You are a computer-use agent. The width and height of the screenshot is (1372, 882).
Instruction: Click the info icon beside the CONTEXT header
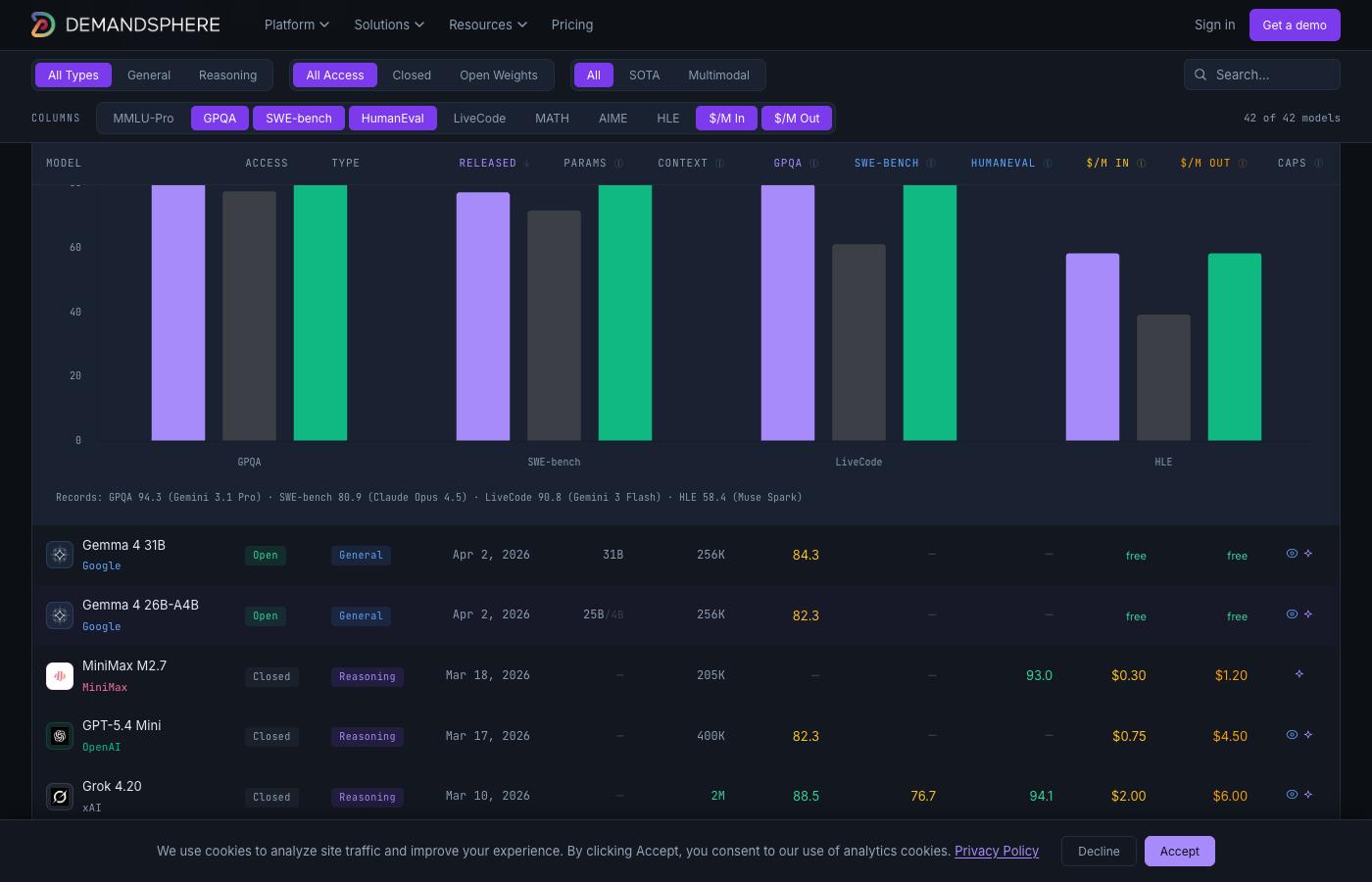point(720,164)
